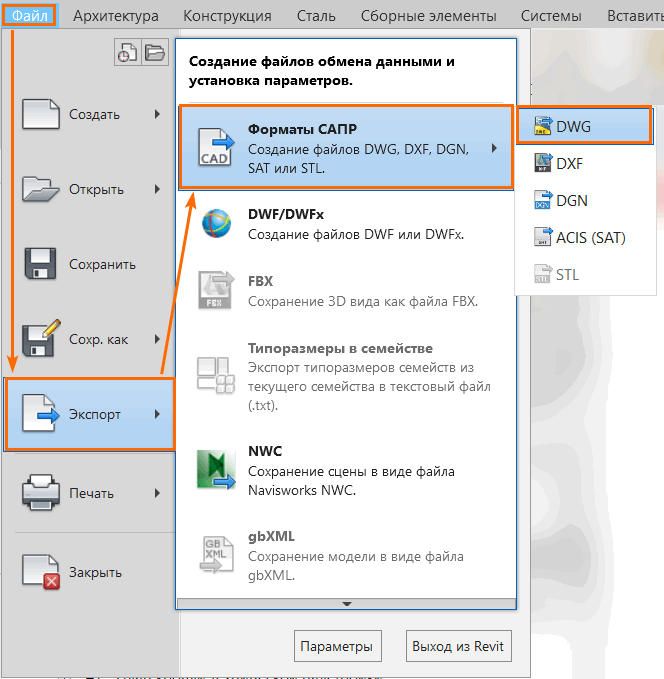Click the gbXML export icon
This screenshot has width=664, height=679.
[216, 555]
